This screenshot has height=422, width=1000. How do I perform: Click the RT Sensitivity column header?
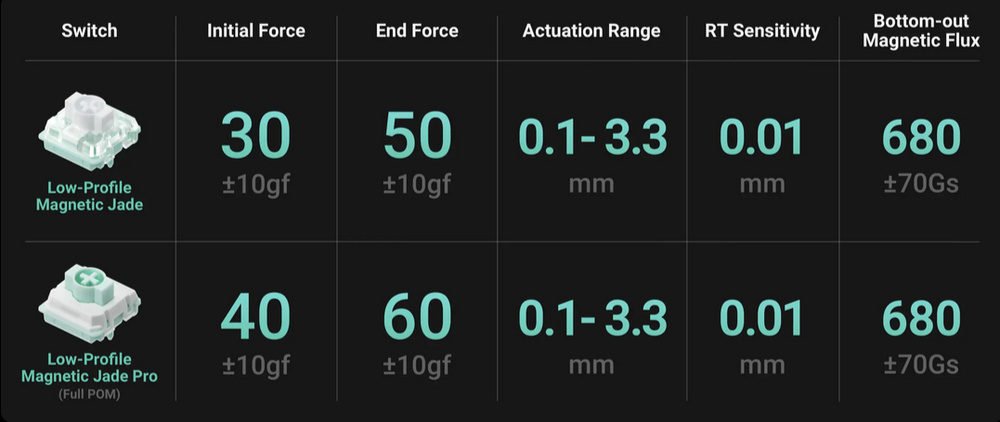click(x=762, y=31)
